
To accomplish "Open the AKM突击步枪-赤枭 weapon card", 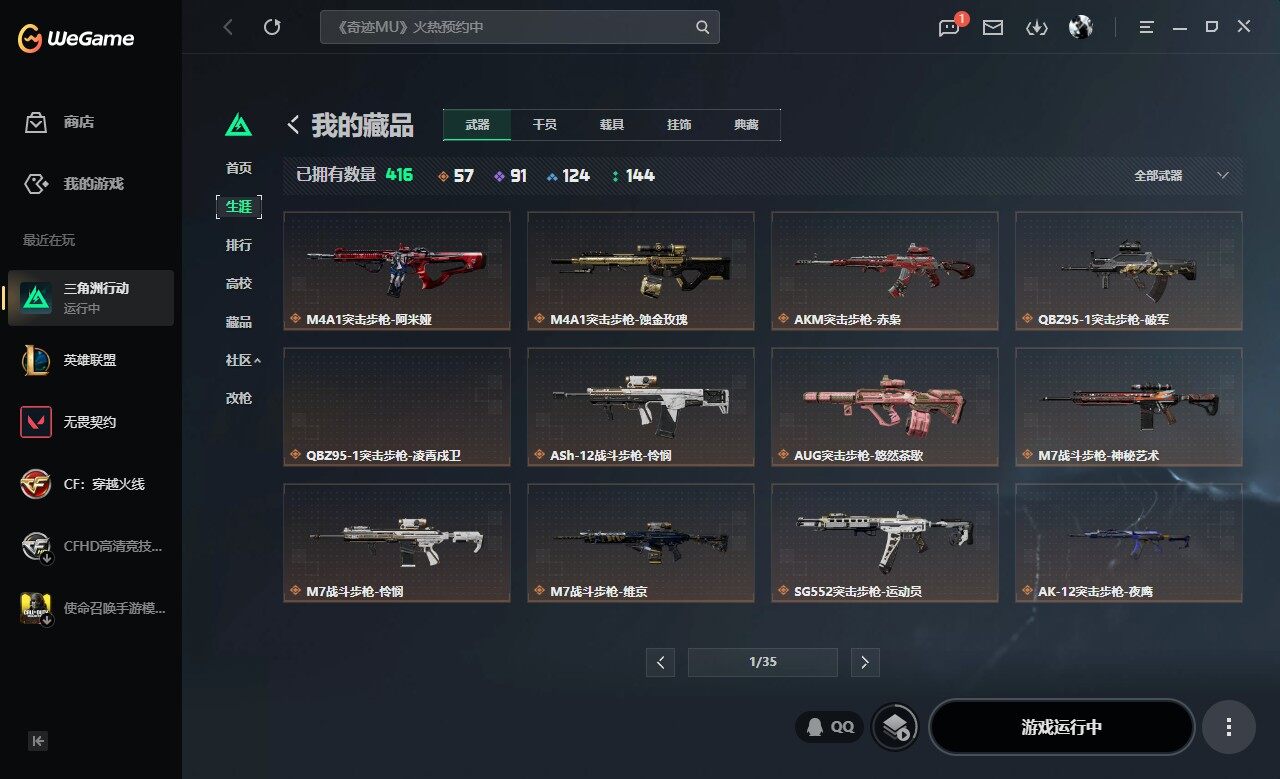I will pos(885,270).
